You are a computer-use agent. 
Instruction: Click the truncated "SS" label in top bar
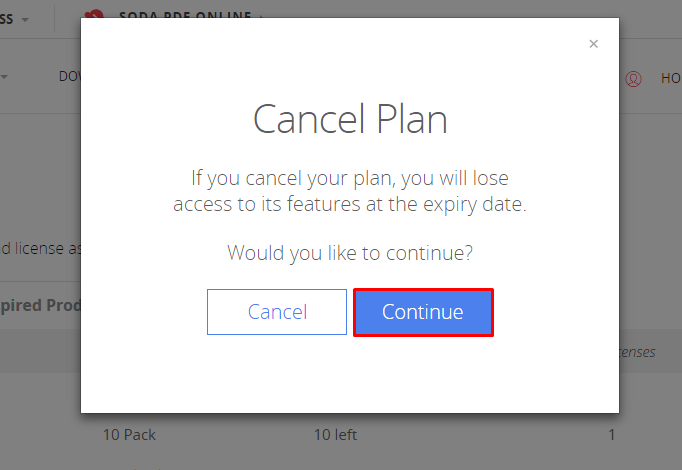pos(7,19)
